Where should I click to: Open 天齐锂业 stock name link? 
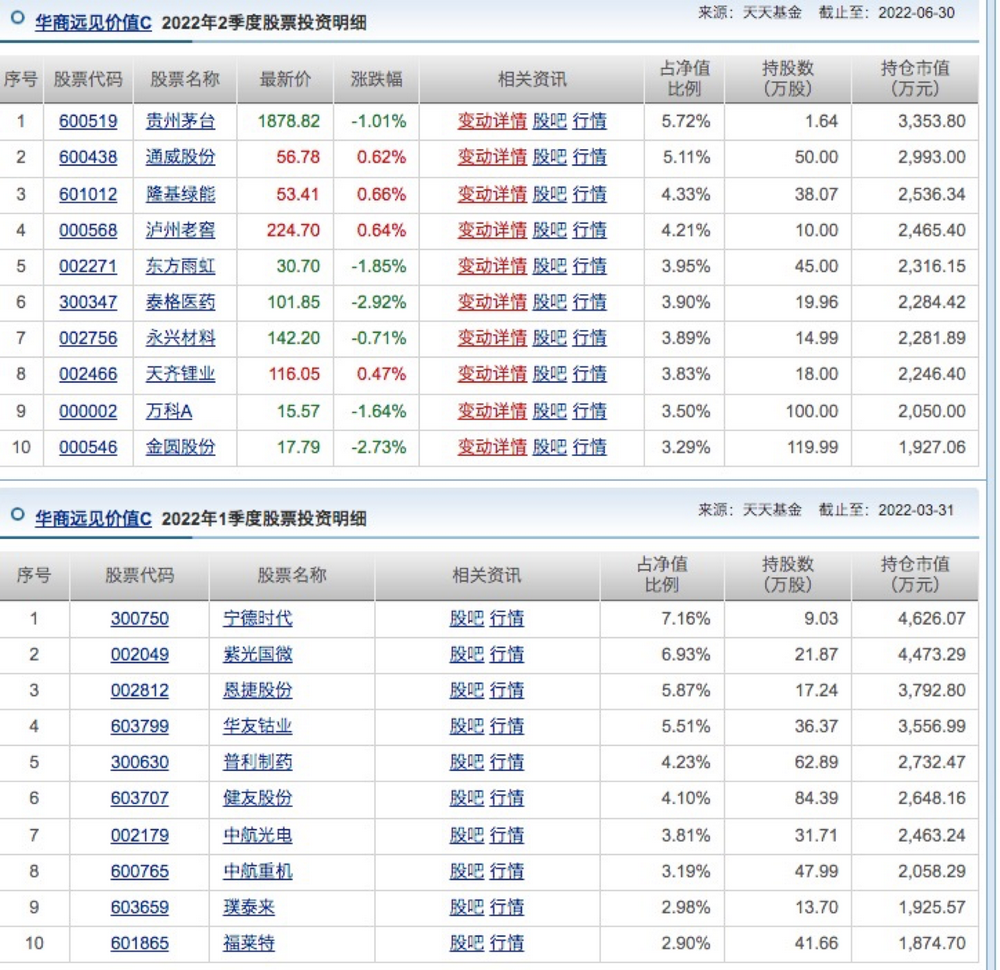click(x=180, y=374)
